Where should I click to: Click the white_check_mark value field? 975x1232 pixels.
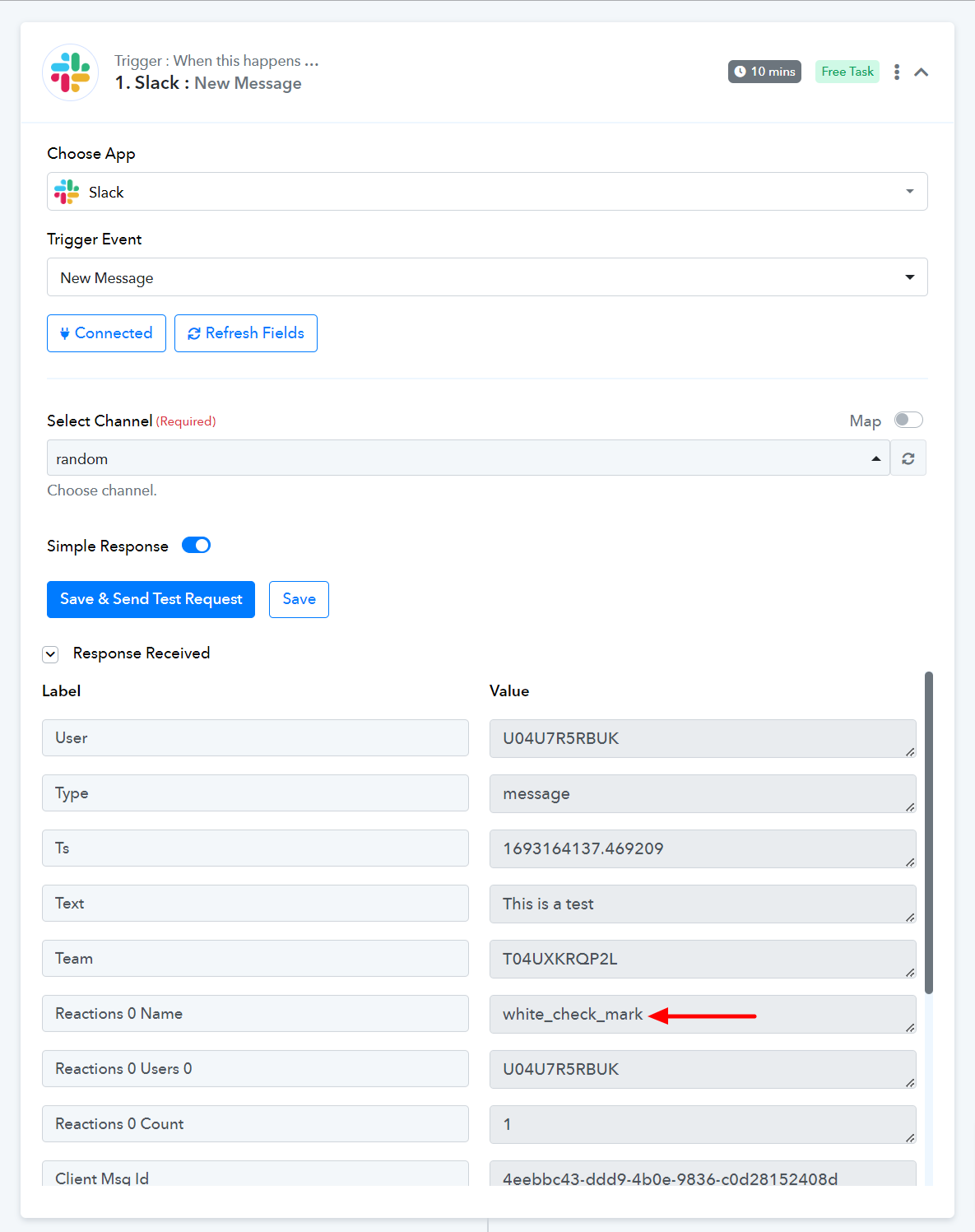tap(703, 1014)
